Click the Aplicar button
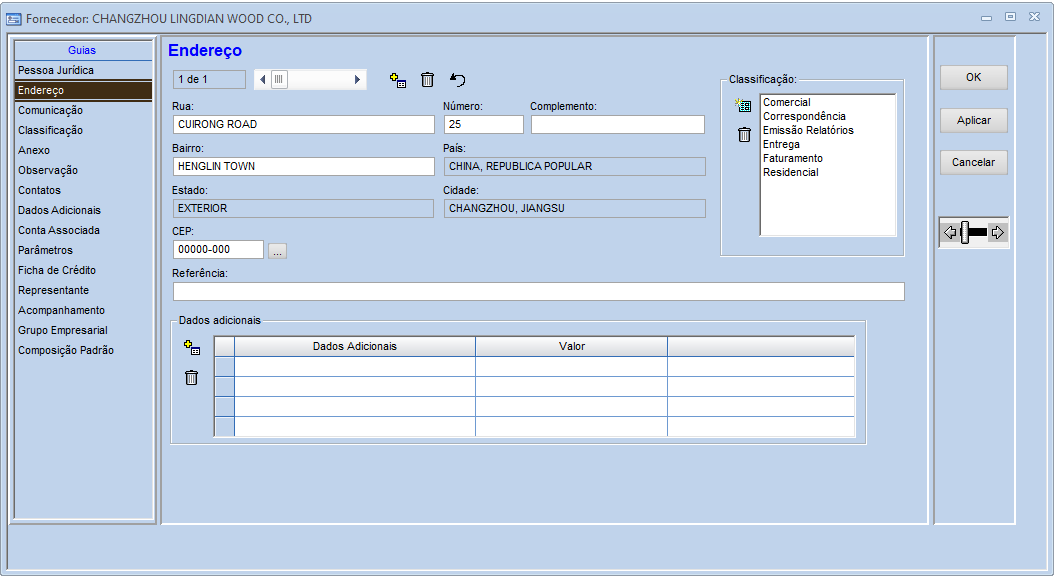This screenshot has width=1054, height=576. pyautogui.click(x=973, y=120)
